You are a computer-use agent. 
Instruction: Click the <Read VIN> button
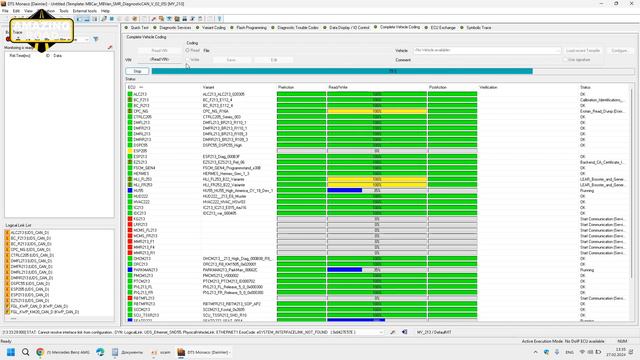coord(160,60)
